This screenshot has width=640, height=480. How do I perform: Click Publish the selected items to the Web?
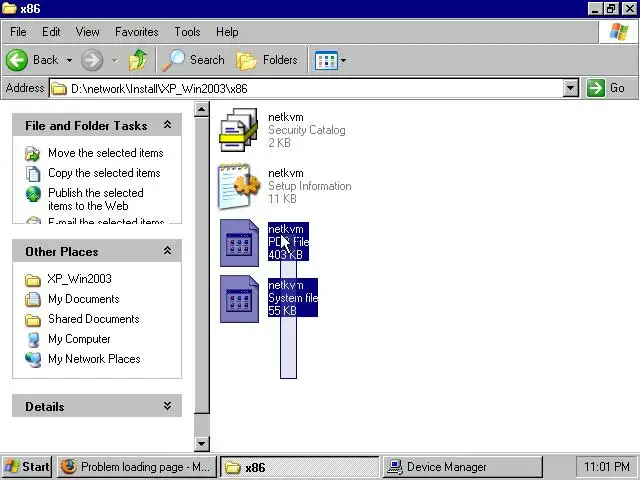(96, 199)
